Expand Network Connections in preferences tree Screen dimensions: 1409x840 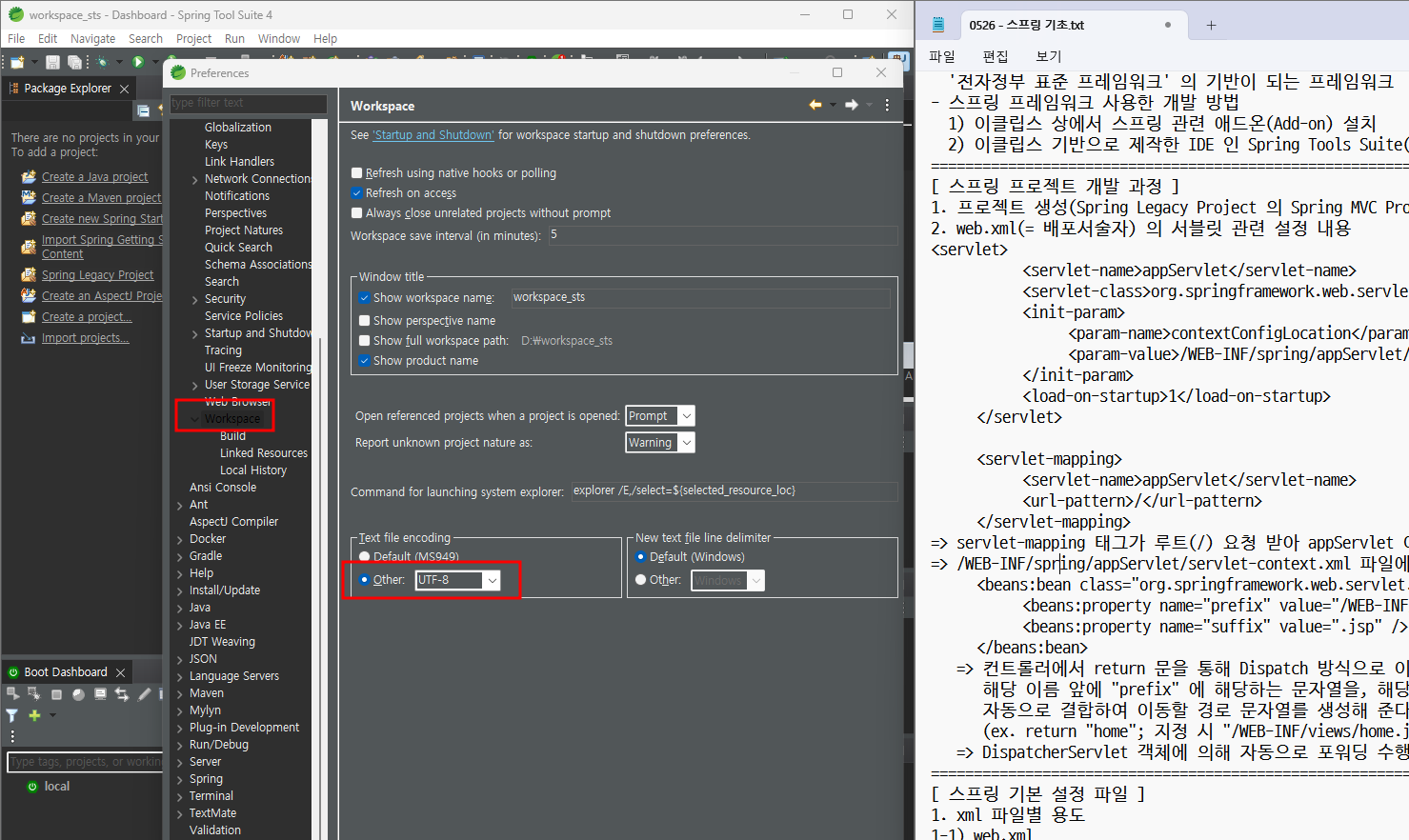[195, 179]
